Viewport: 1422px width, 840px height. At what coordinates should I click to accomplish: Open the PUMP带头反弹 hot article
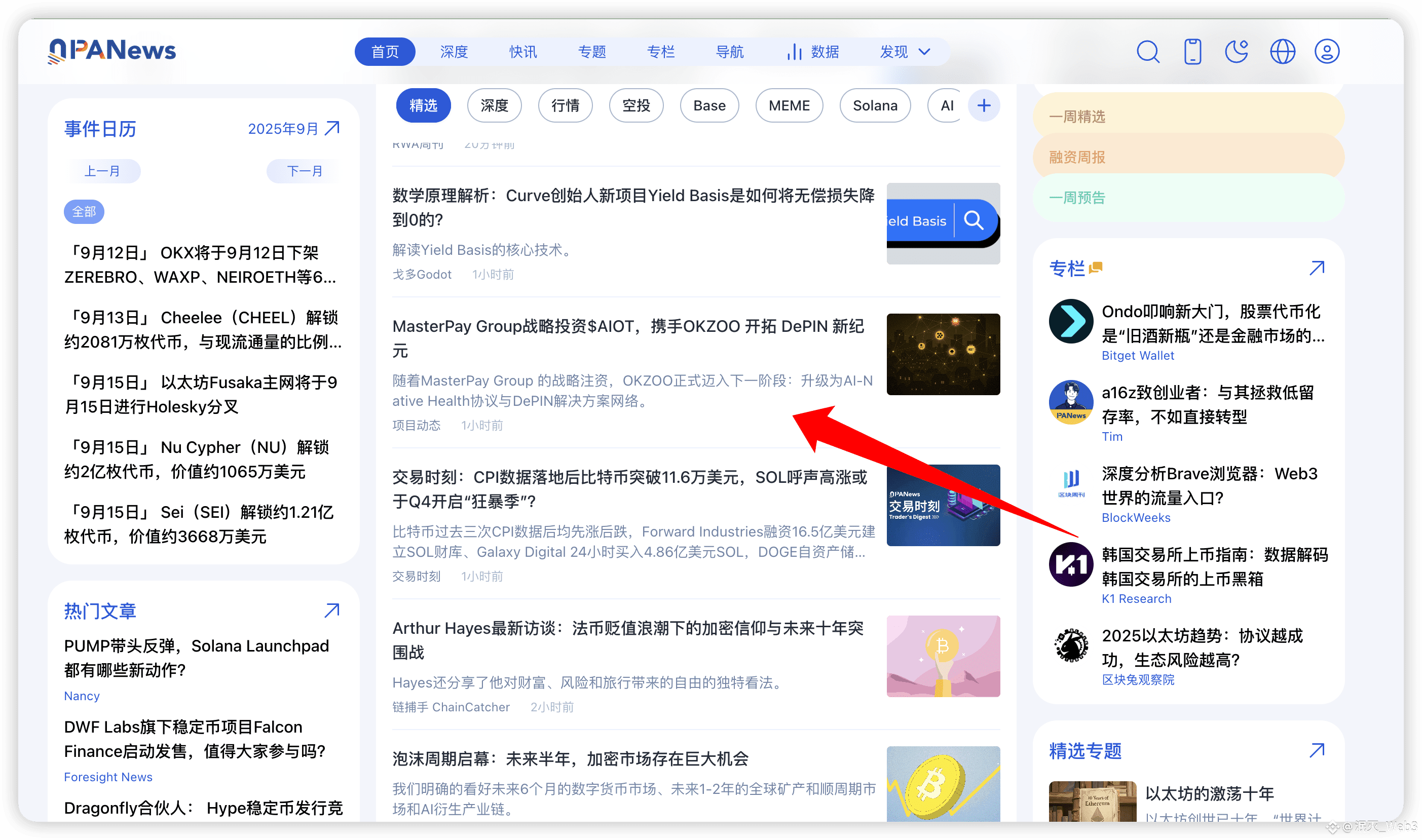197,658
